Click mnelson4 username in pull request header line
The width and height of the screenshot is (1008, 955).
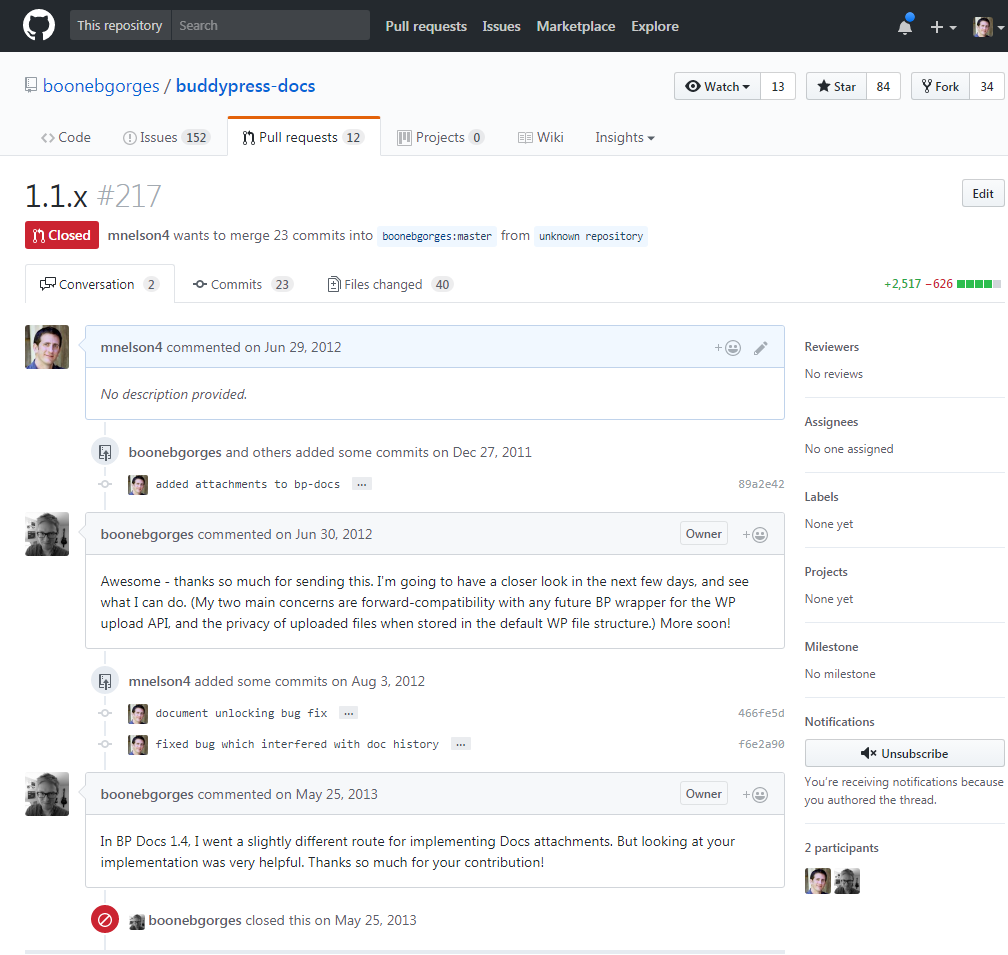[x=138, y=235]
